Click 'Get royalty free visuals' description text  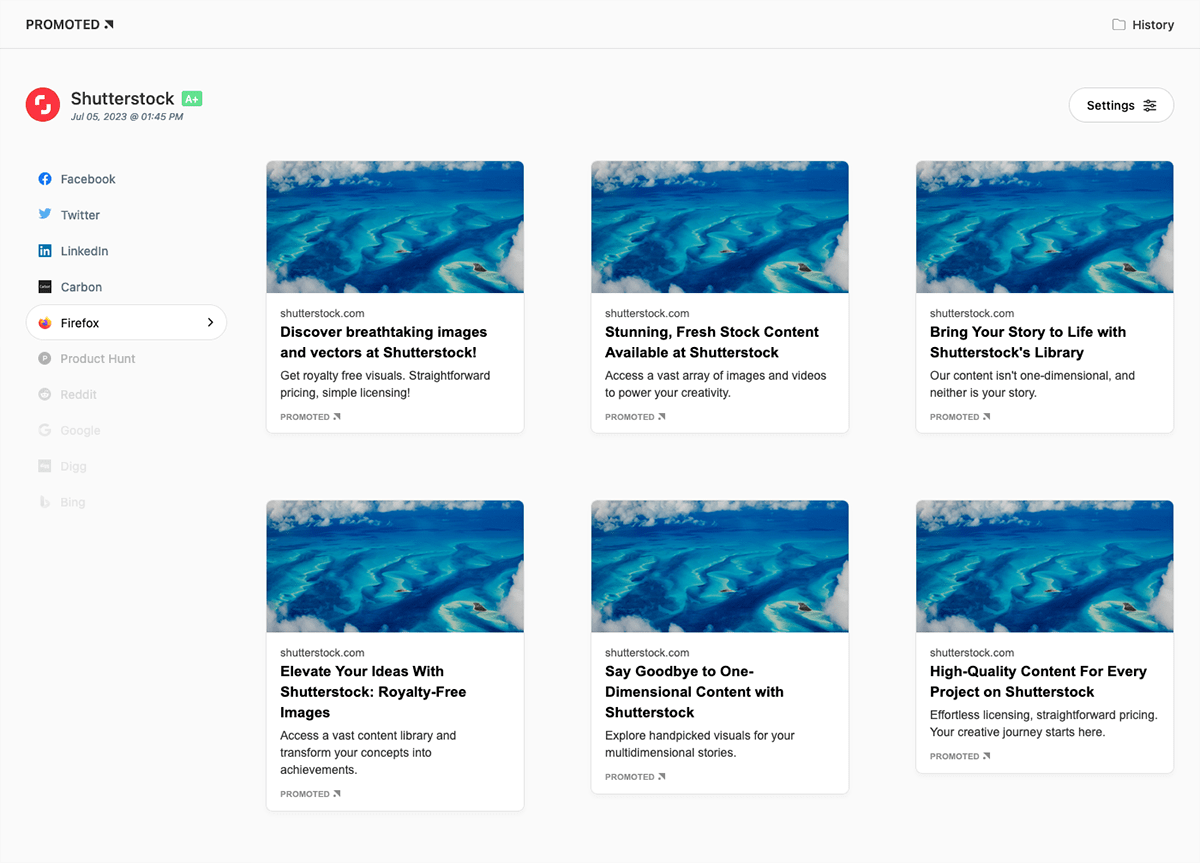tap(385, 384)
